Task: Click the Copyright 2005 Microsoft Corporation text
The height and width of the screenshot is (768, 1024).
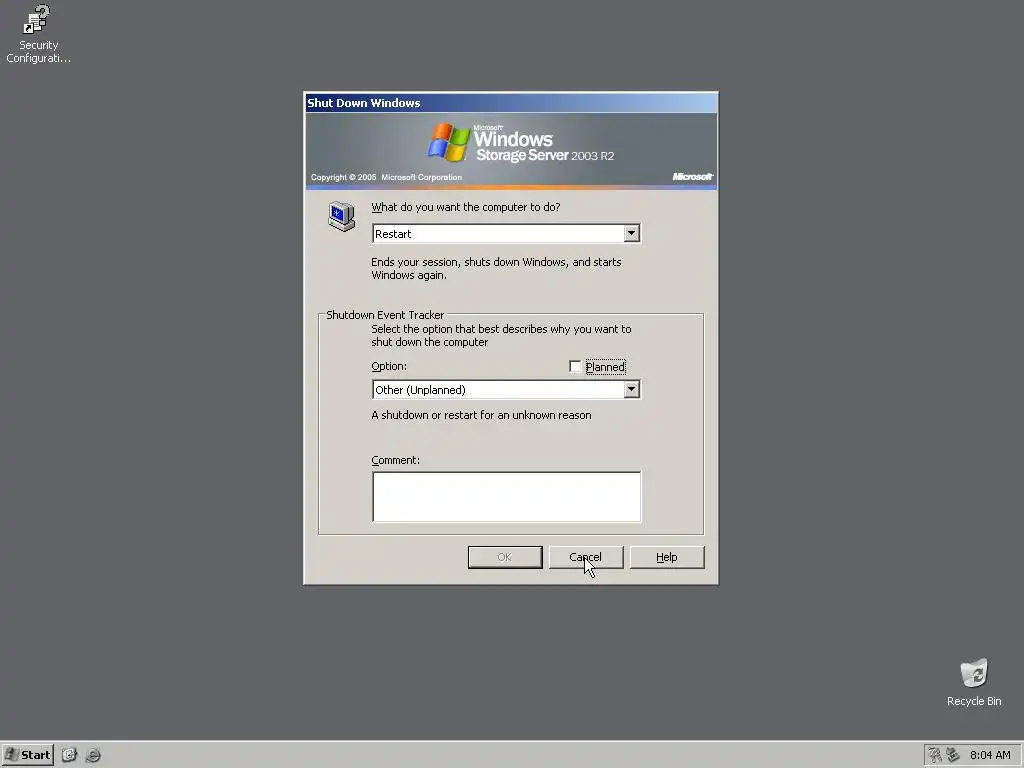Action: (386, 177)
